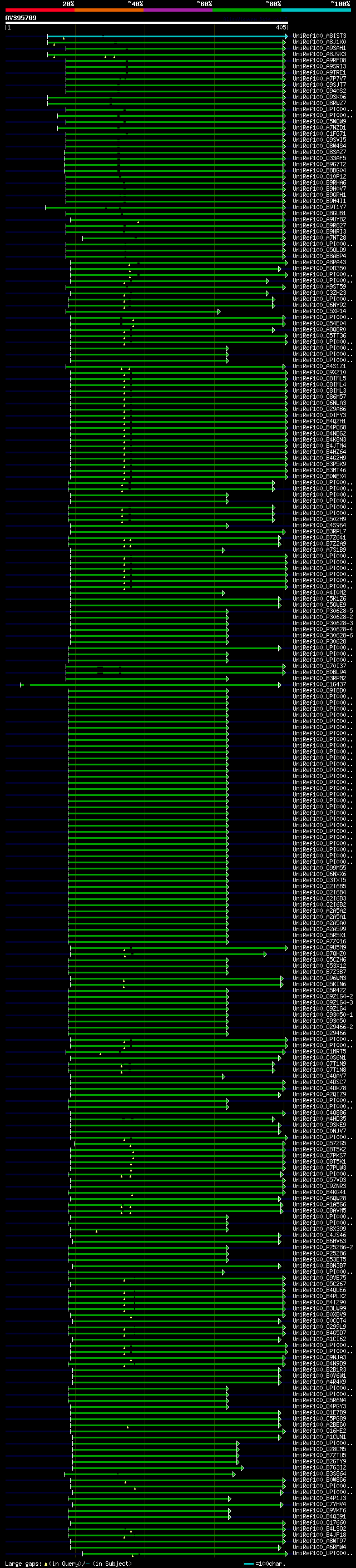
Task: Click the green alignment bar for C1G437
Action: point(150,685)
